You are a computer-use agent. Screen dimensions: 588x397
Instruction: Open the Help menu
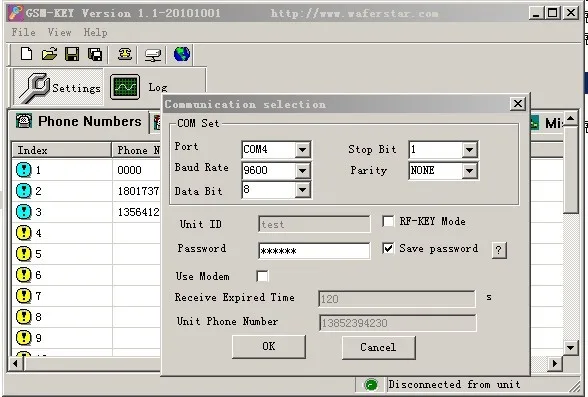(x=95, y=32)
